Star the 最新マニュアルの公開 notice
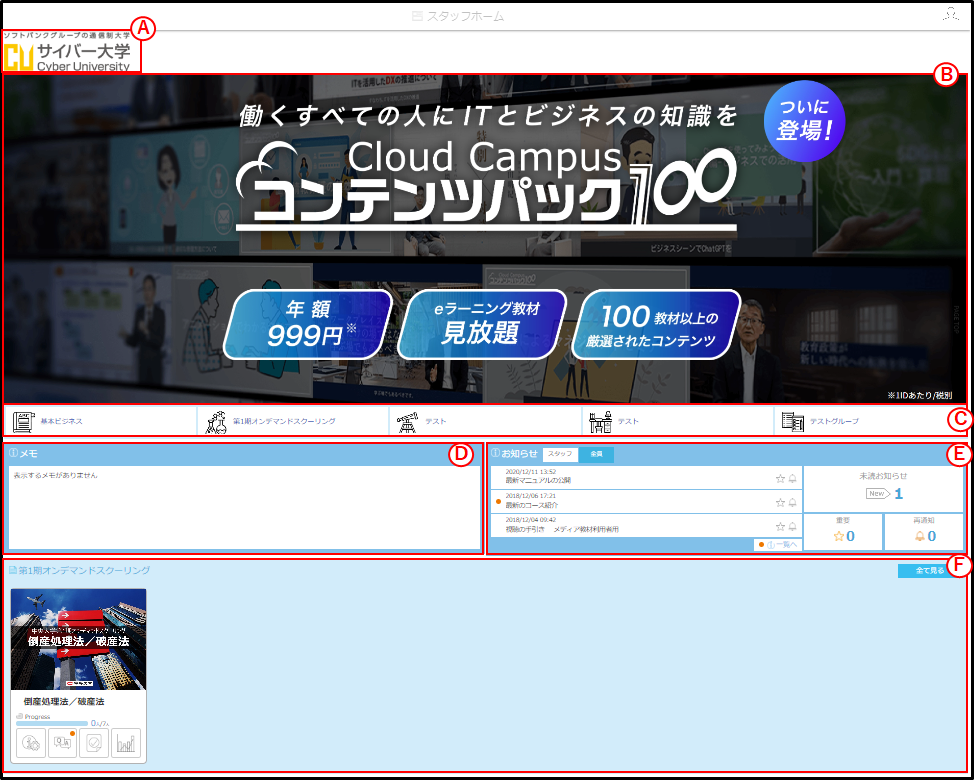The image size is (980, 780). [780, 479]
